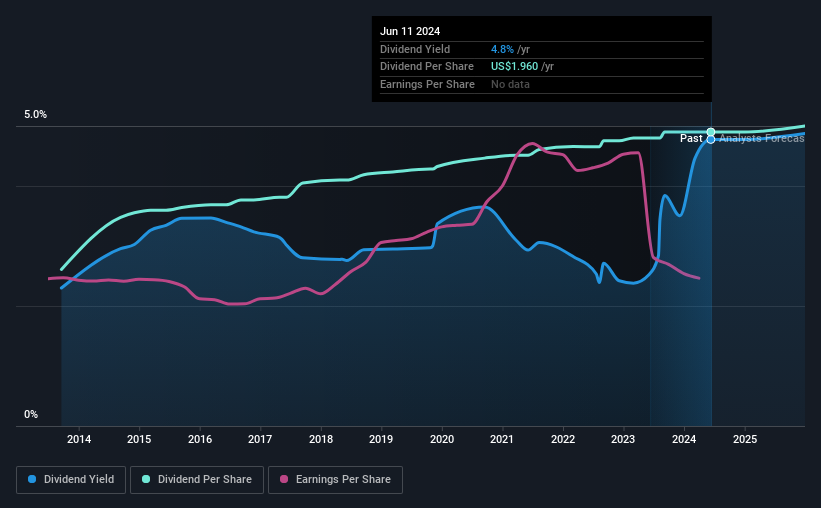Image resolution: width=821 pixels, height=508 pixels.
Task: Click the tooltip date 'Jun 11 2024'
Action: coord(410,31)
